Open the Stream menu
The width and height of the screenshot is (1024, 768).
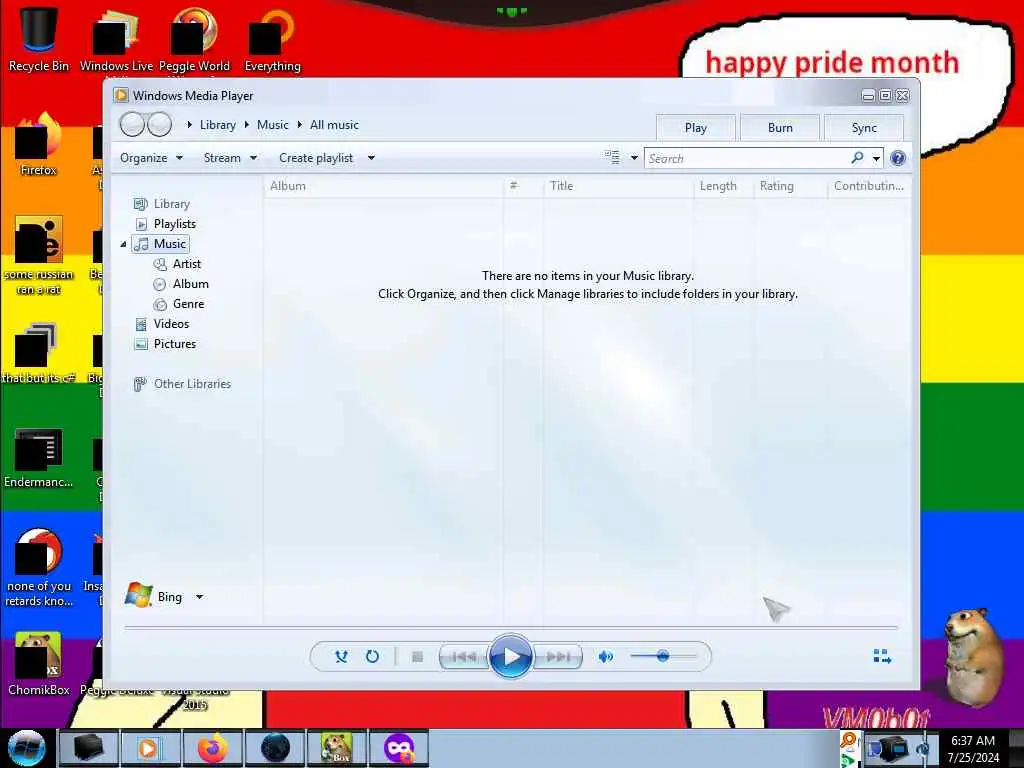230,158
